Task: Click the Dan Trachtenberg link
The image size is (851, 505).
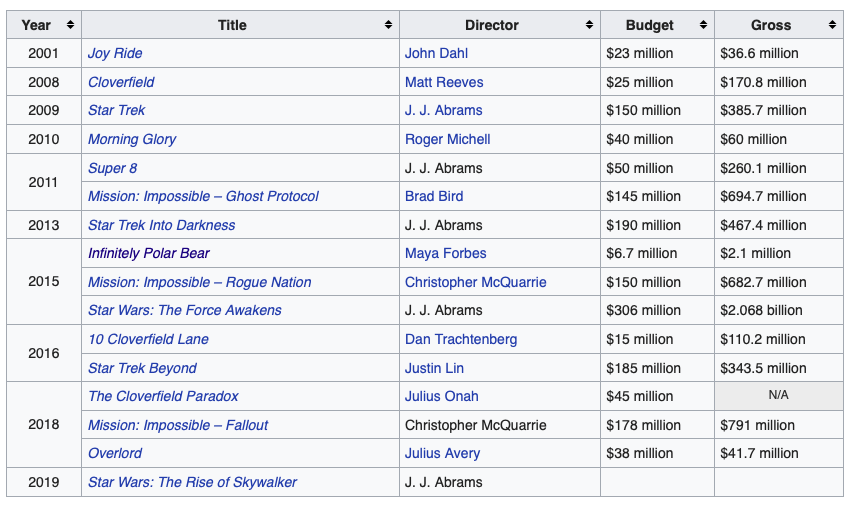Action: 461,339
